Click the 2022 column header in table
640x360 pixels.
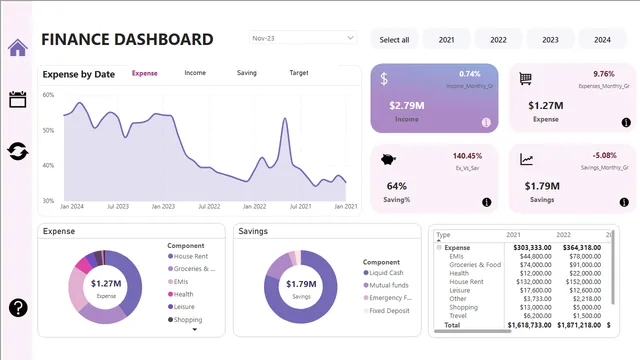point(563,235)
